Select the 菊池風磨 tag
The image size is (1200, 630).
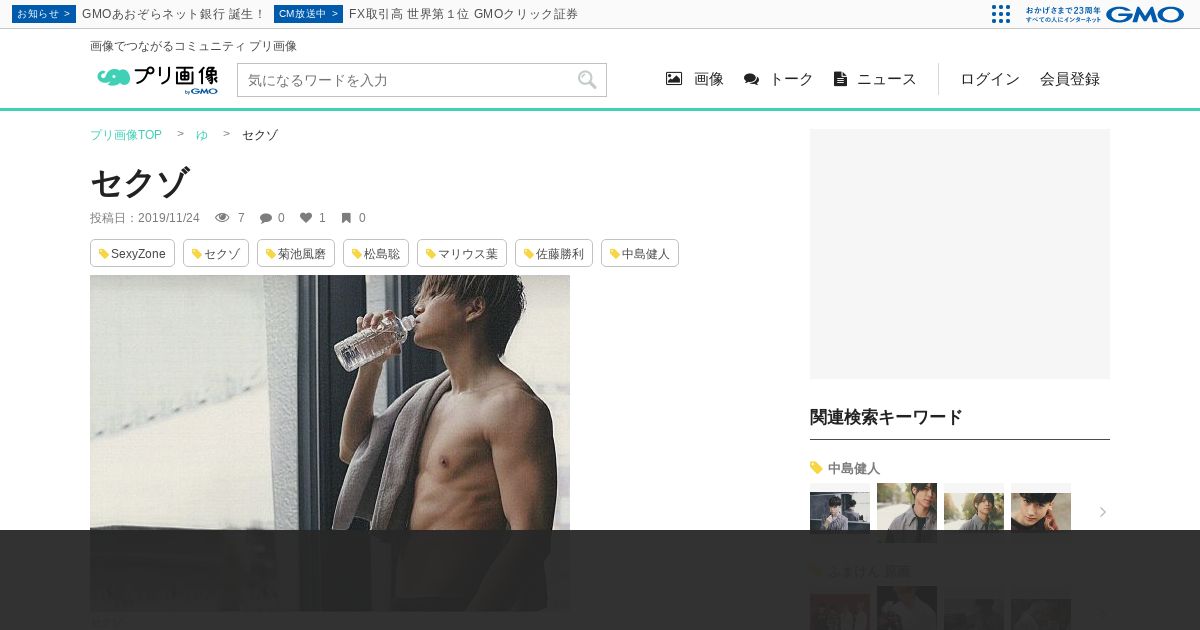[296, 253]
